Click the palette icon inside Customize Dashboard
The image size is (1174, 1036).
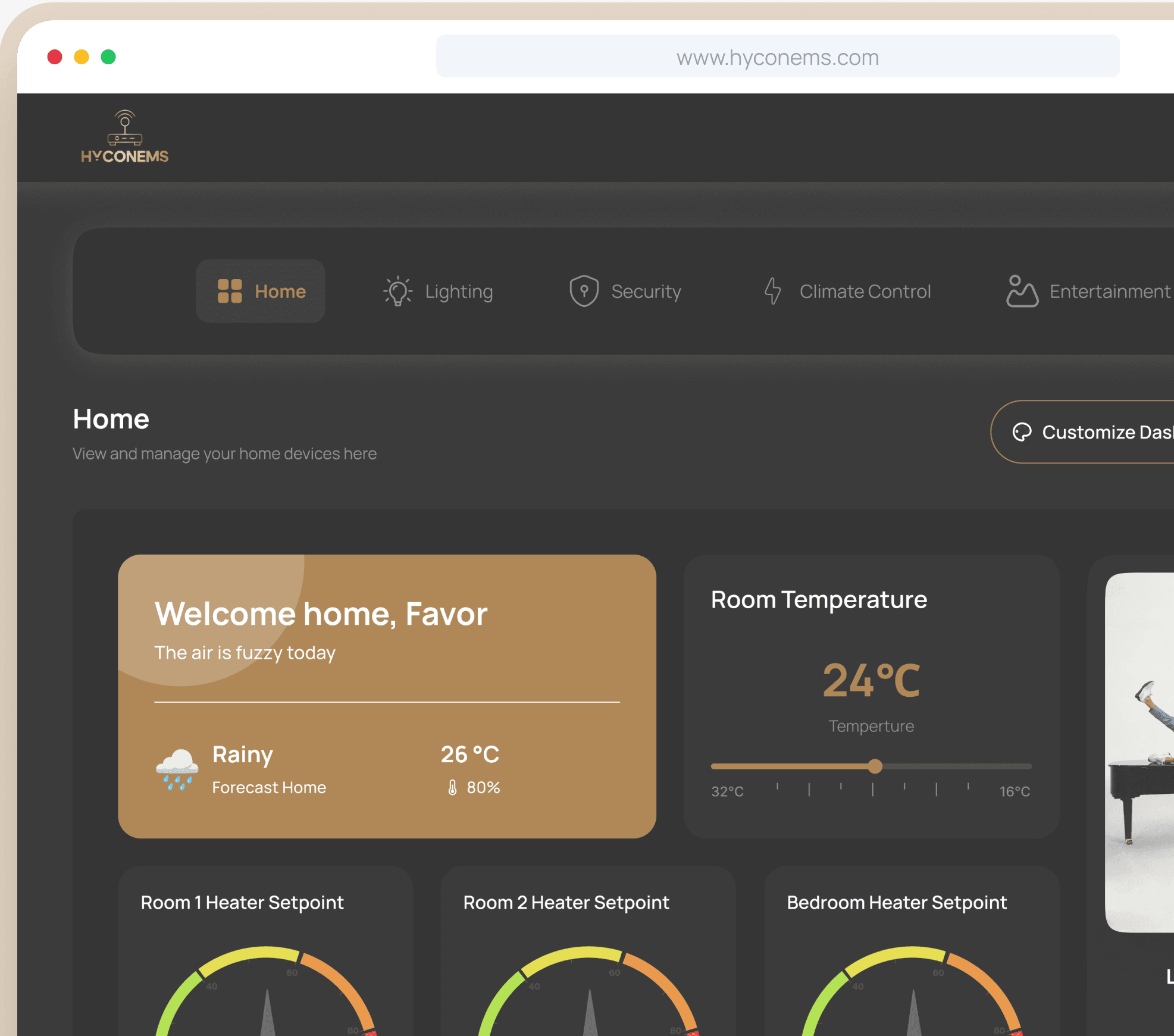1023,432
